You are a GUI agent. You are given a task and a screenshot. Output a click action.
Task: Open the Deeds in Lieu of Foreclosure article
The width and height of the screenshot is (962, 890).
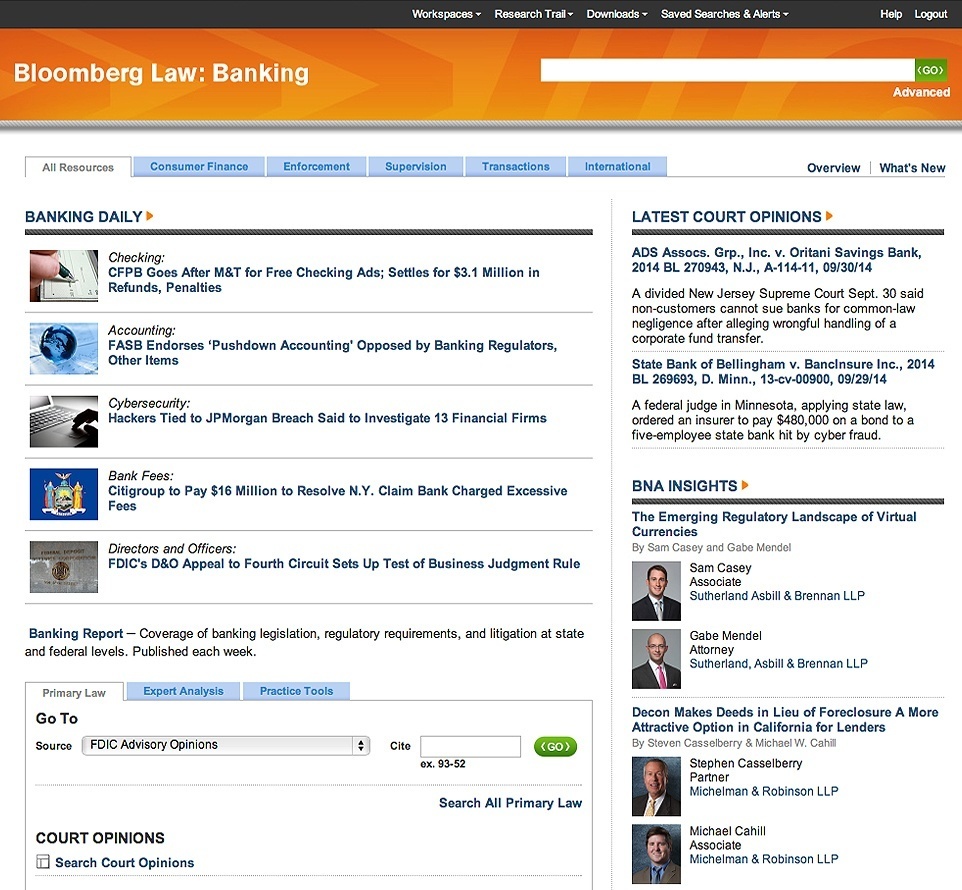tap(785, 719)
